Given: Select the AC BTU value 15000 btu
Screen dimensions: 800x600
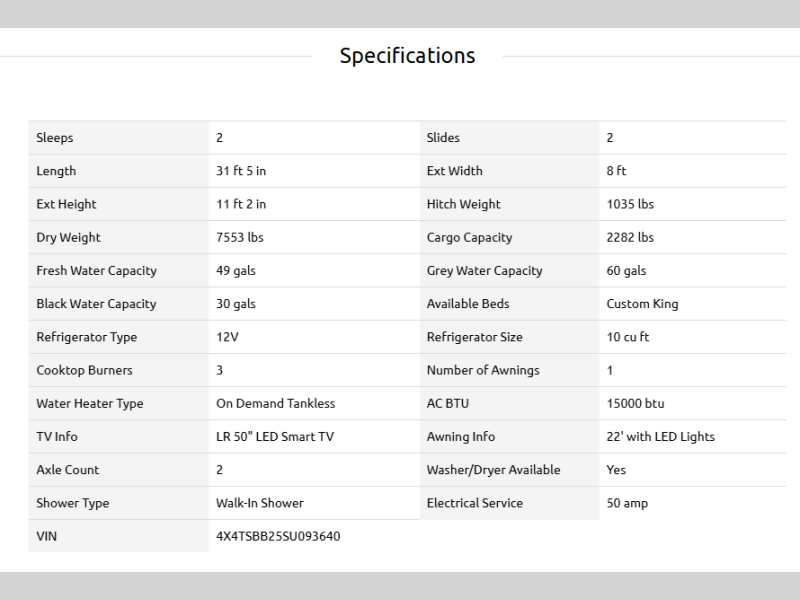Looking at the screenshot, I should [x=635, y=403].
